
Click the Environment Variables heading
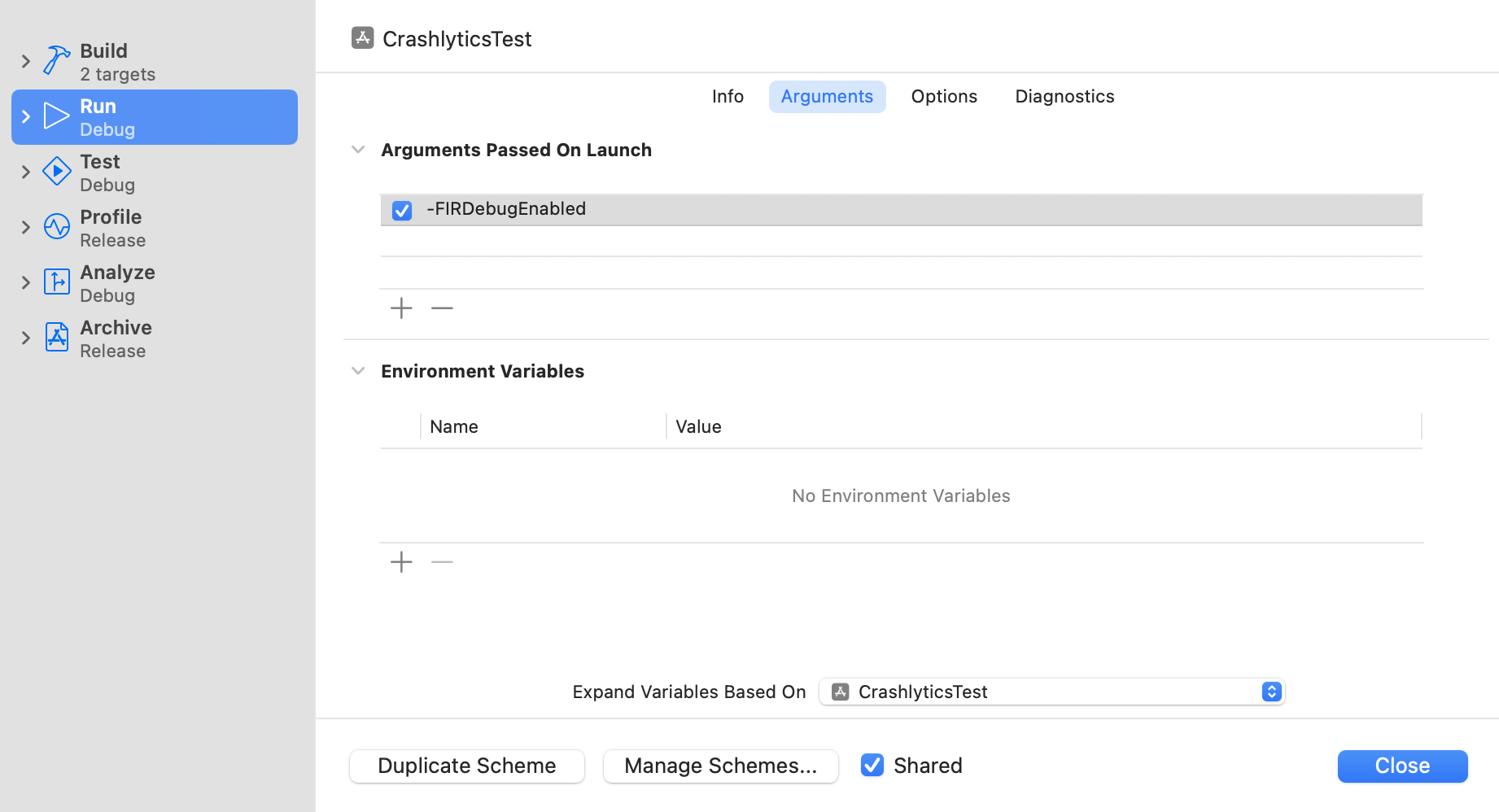(x=483, y=372)
